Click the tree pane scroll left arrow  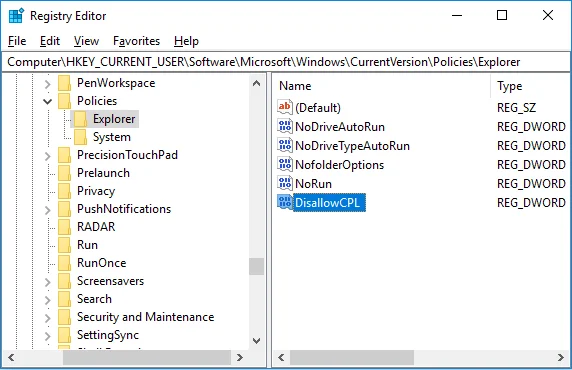tap(11, 357)
